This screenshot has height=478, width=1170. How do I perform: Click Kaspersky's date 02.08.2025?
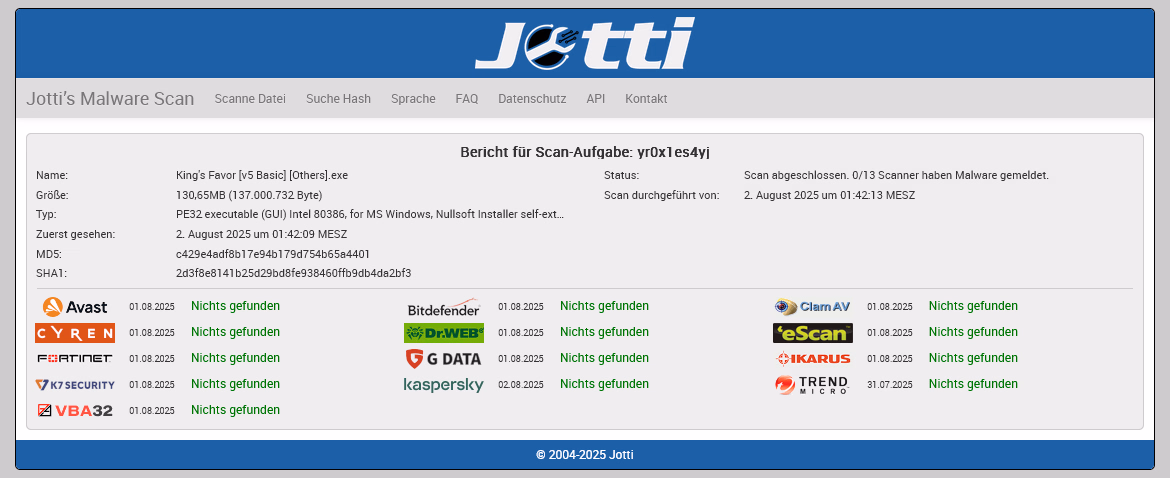pyautogui.click(x=521, y=385)
